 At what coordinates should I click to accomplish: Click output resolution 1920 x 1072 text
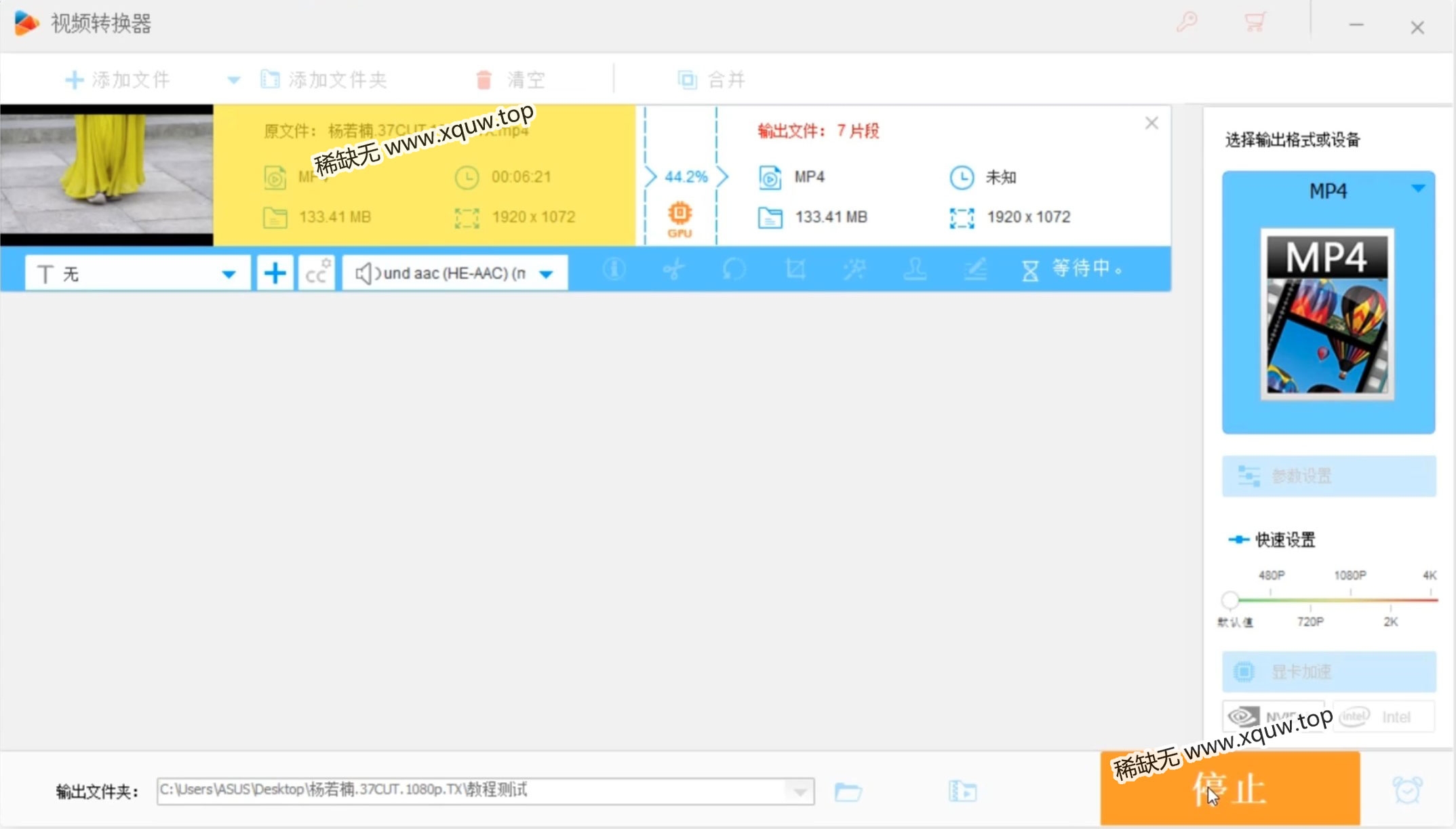point(1028,217)
